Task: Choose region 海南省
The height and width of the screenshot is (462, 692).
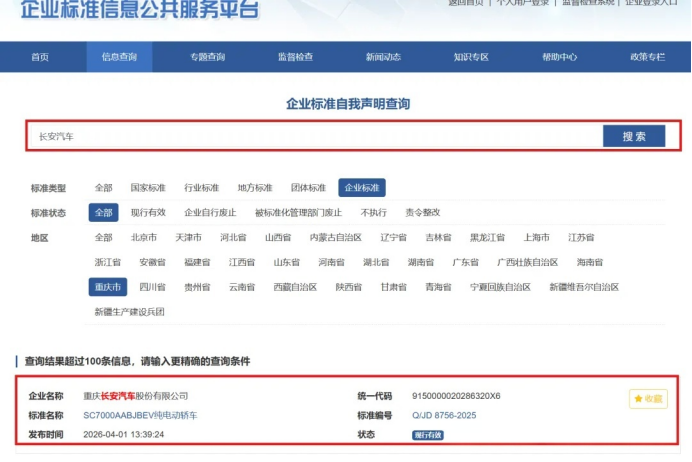Action: click(590, 262)
